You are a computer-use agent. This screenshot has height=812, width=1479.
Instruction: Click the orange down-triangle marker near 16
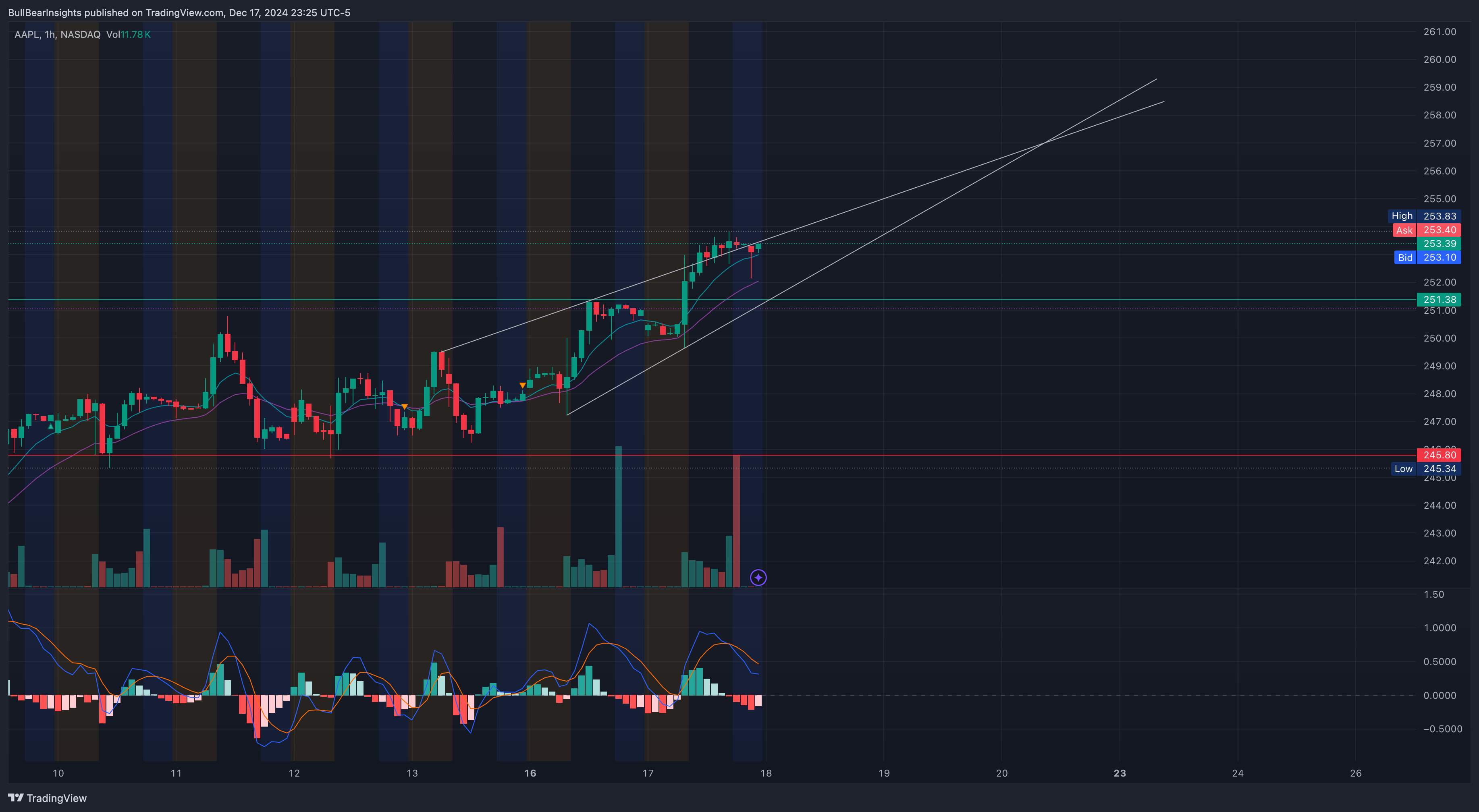coord(522,385)
